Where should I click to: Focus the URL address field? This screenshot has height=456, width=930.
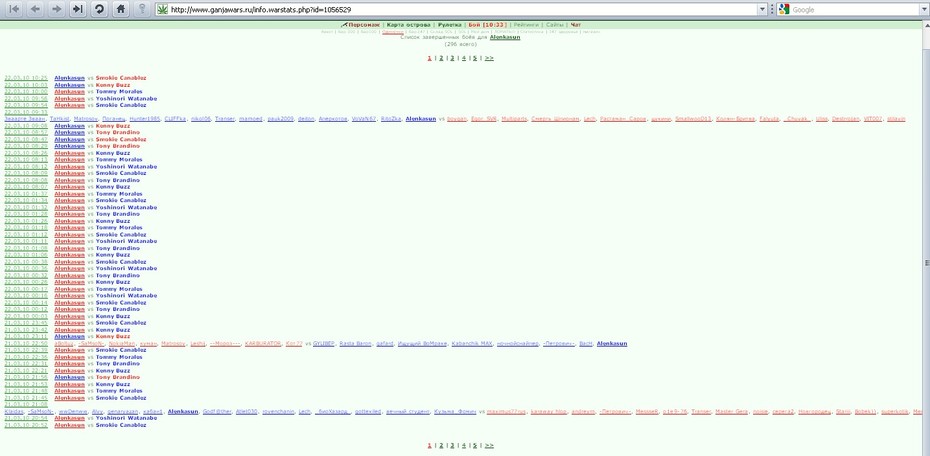[x=463, y=9]
